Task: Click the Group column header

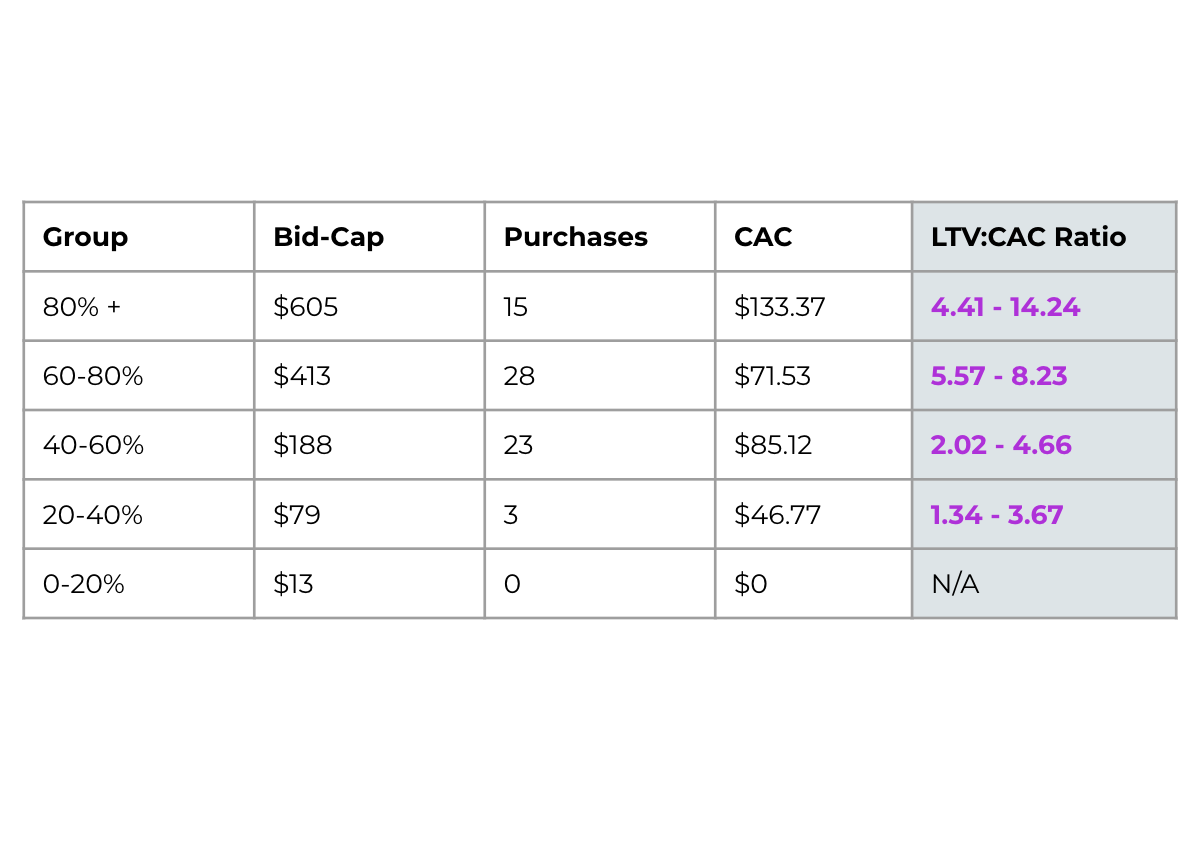Action: pyautogui.click(x=139, y=237)
